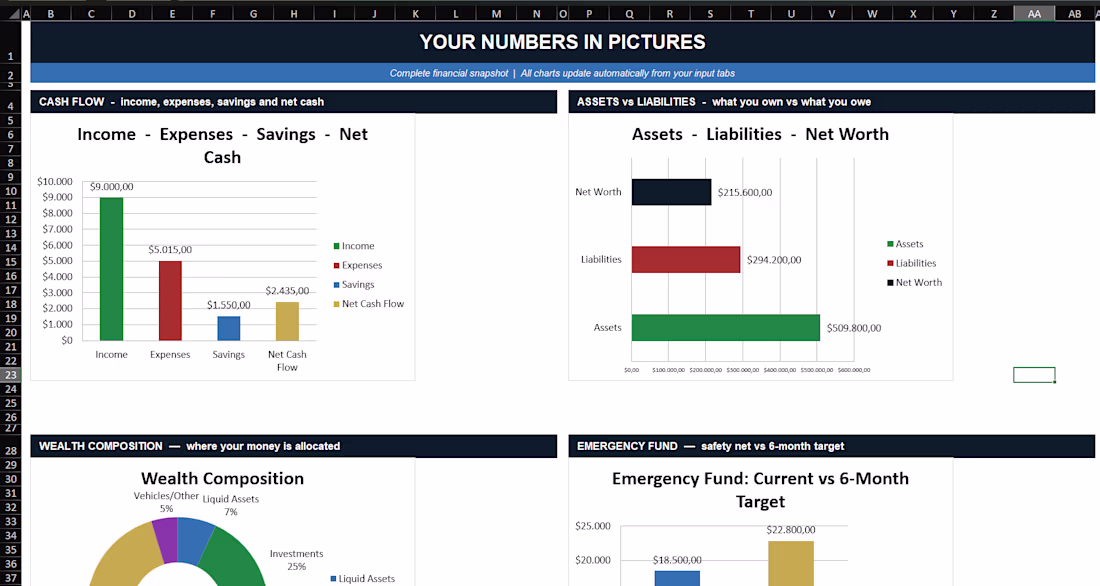Image resolution: width=1100 pixels, height=586 pixels.
Task: Click the Income legend entry
Action: (x=354, y=246)
